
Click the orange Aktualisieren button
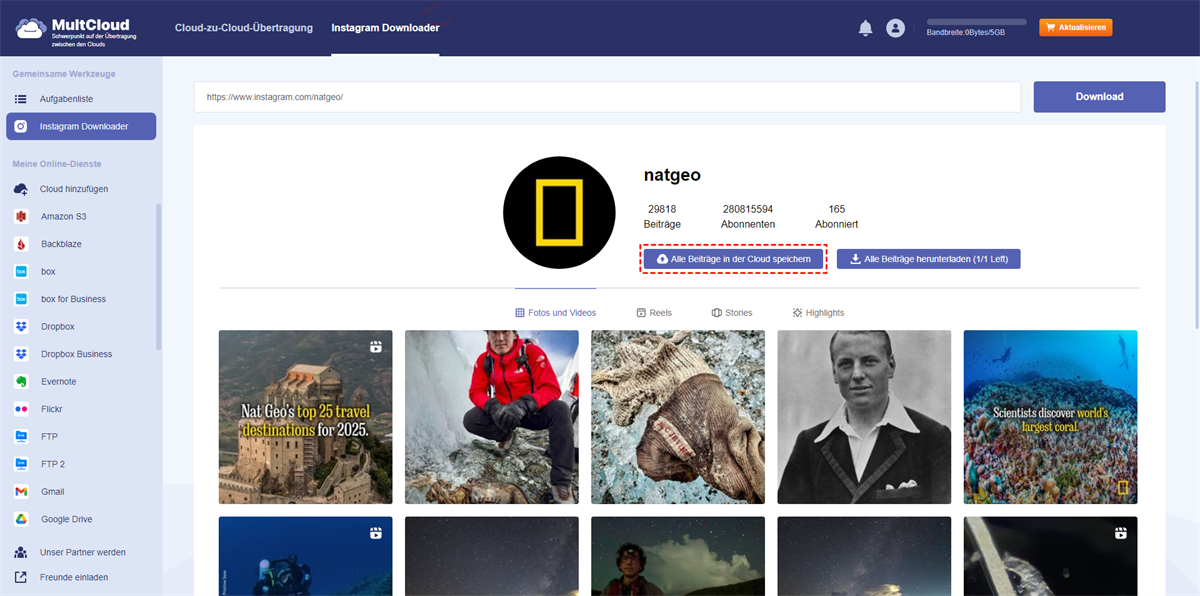(x=1075, y=28)
